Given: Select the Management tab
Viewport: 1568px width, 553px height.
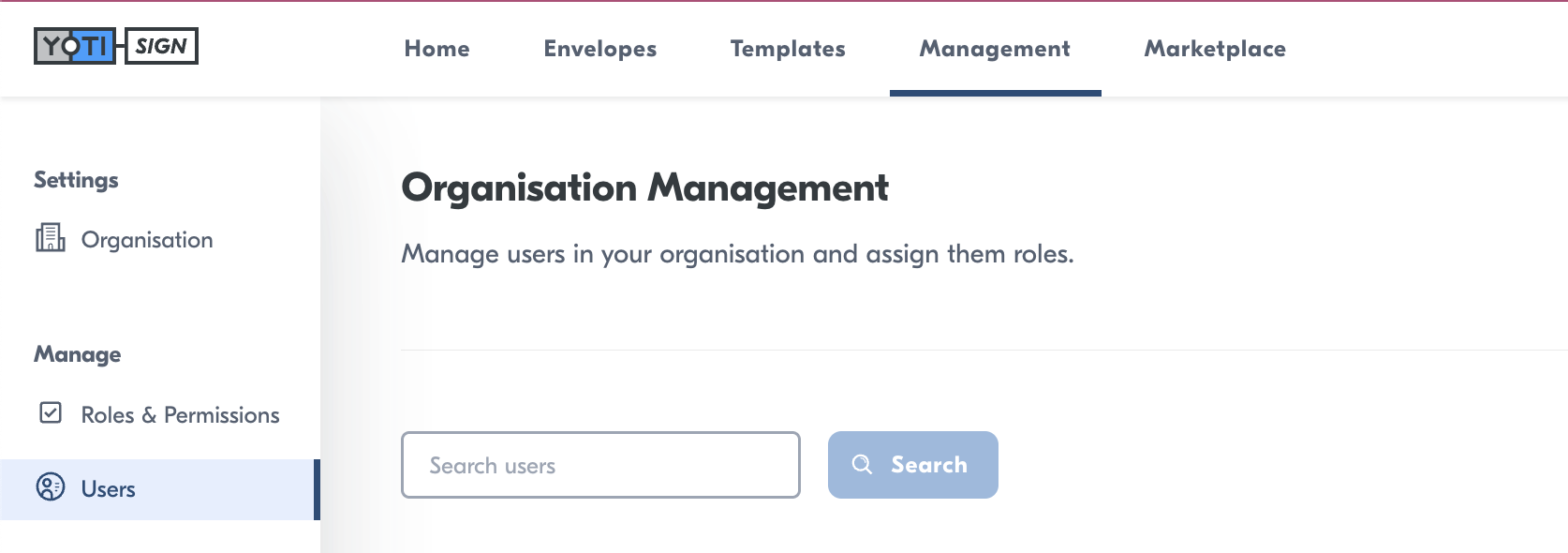Looking at the screenshot, I should click(995, 49).
